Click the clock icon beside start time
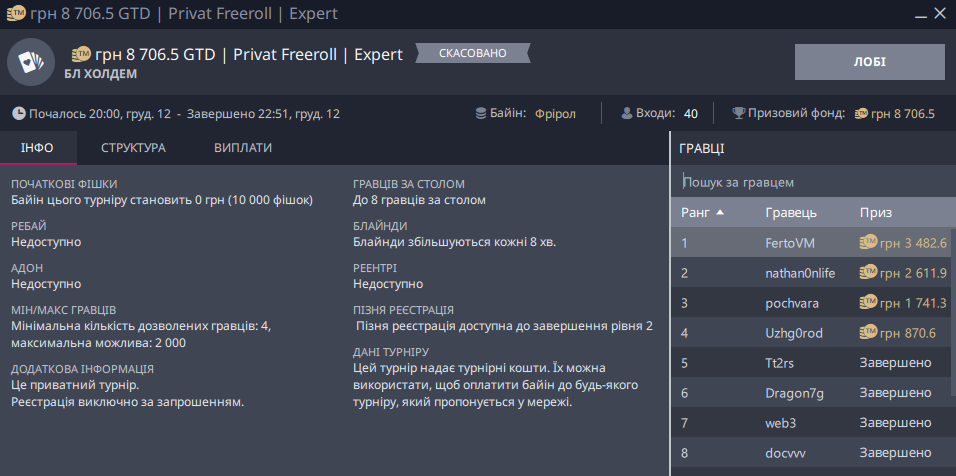The height and width of the screenshot is (476, 956). point(19,114)
